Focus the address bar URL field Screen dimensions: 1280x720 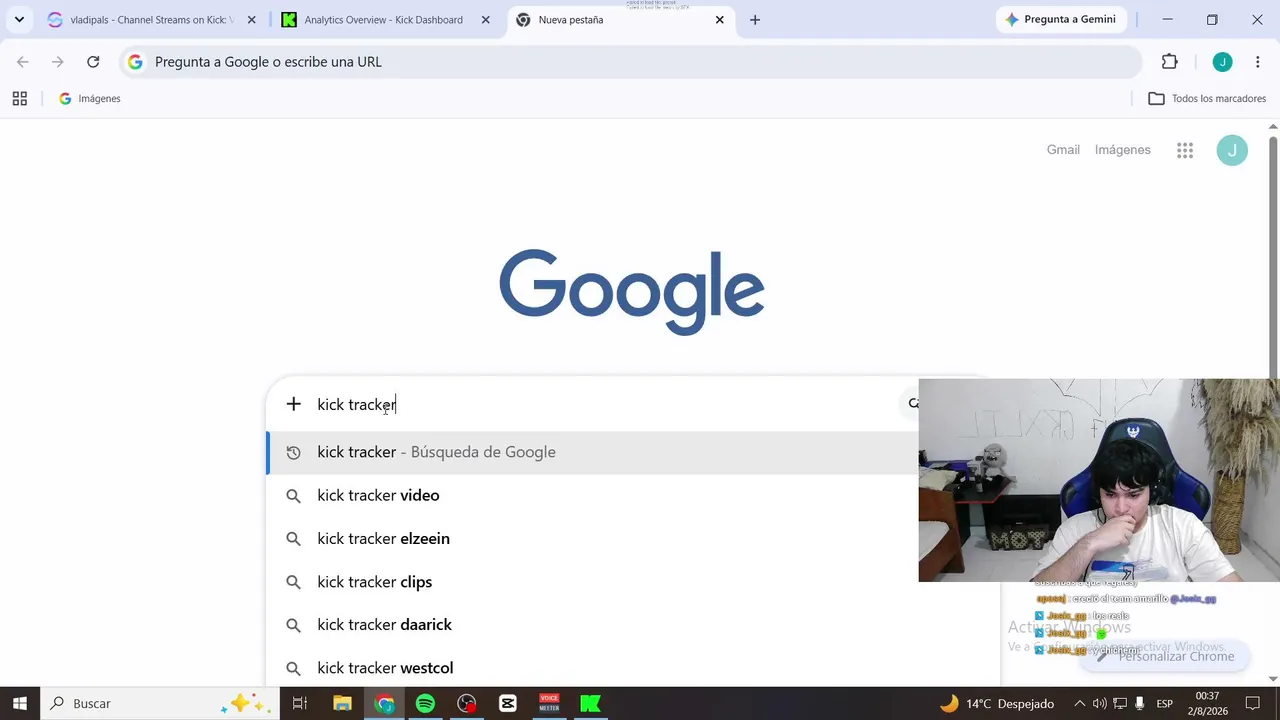click(630, 62)
